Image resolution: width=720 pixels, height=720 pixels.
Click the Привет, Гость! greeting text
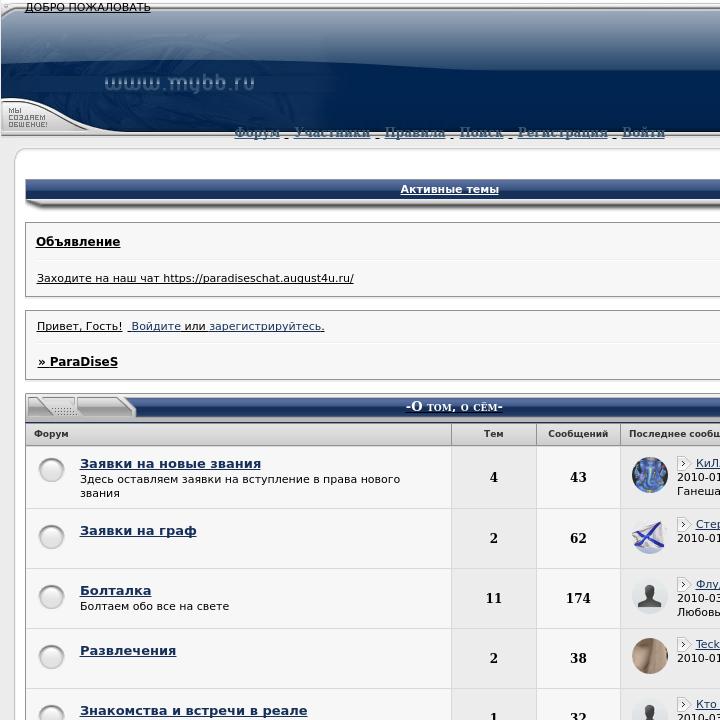pyautogui.click(x=79, y=326)
